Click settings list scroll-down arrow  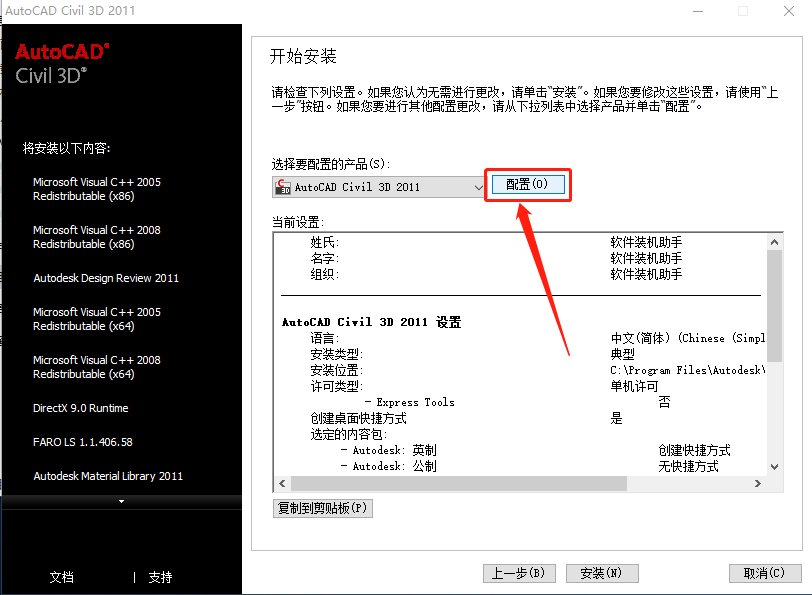(774, 467)
